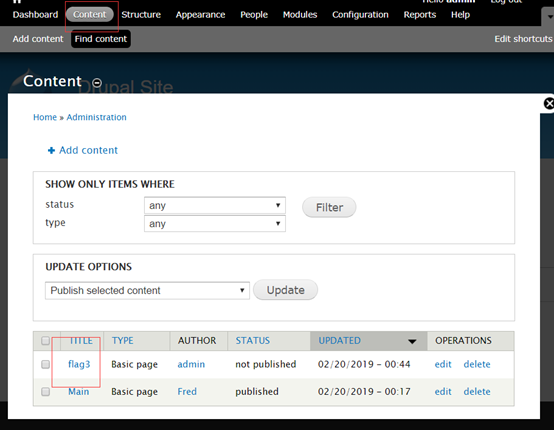Check the select-all checkbox in table header
The image size is (554, 430).
pyautogui.click(x=46, y=341)
